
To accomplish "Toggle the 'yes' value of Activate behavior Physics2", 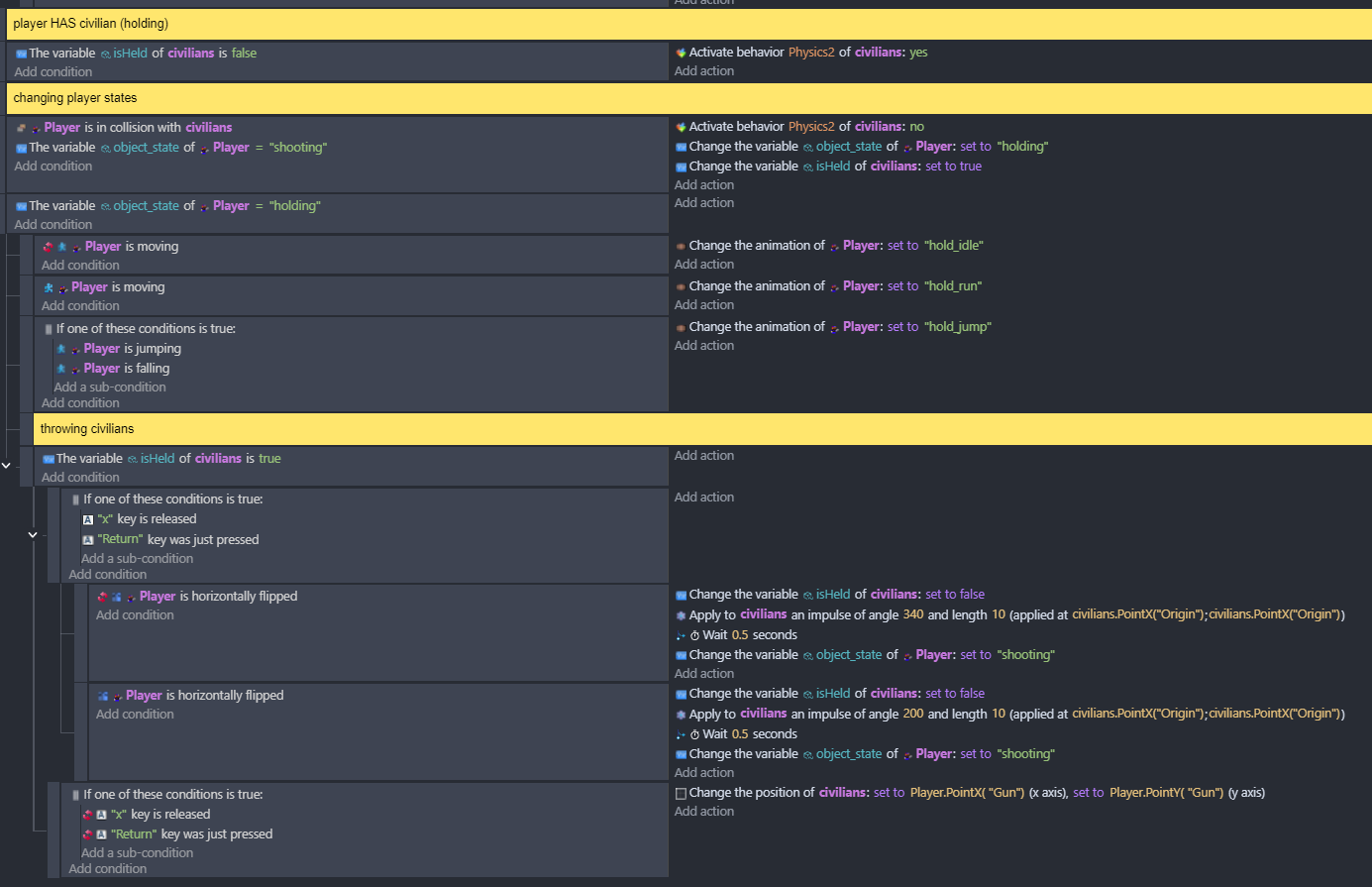I will coord(918,53).
